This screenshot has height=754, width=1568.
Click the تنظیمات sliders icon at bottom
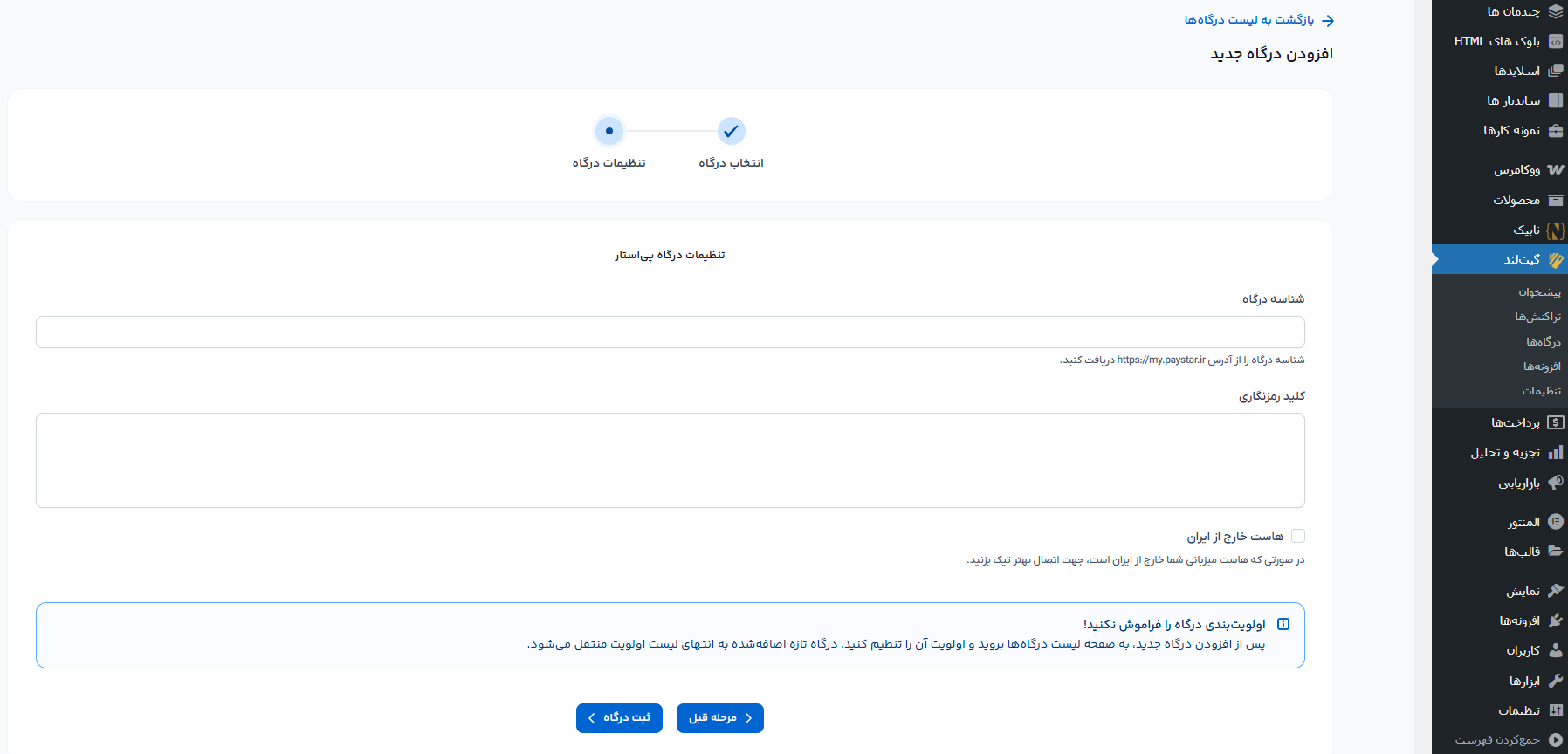coord(1555,710)
